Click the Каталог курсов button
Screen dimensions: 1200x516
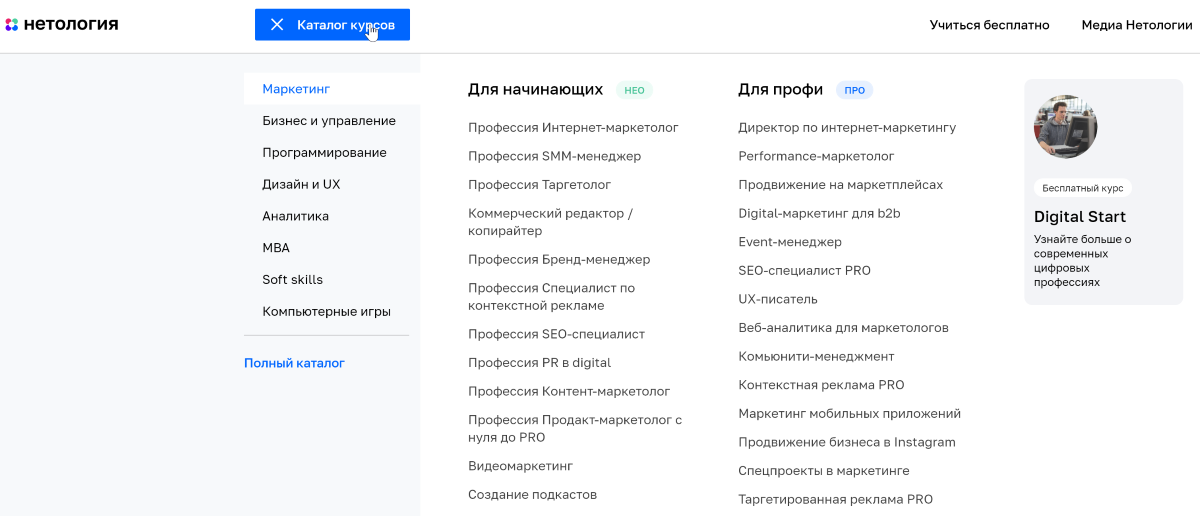tap(332, 24)
